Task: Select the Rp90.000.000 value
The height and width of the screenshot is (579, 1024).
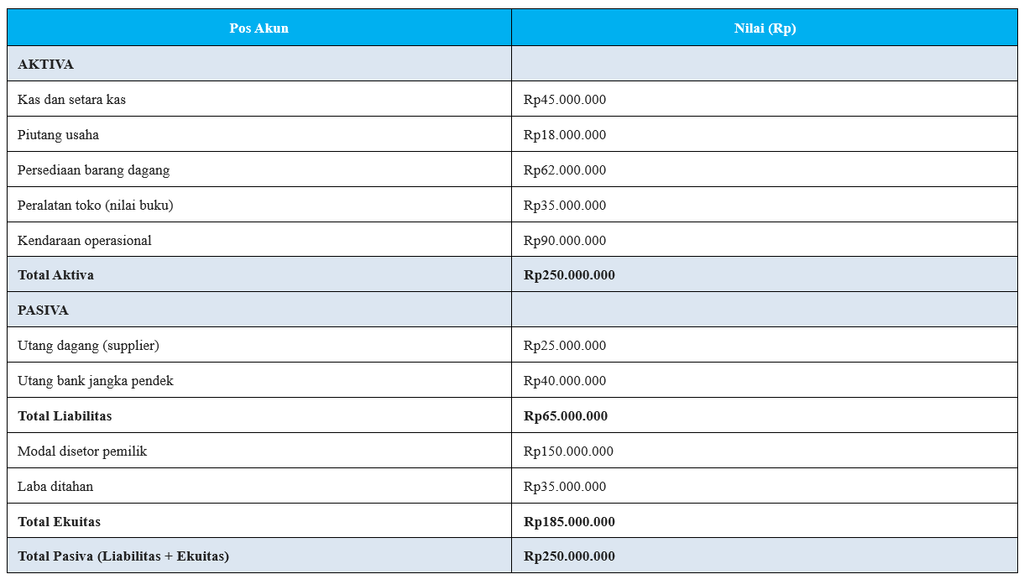Action: 564,241
